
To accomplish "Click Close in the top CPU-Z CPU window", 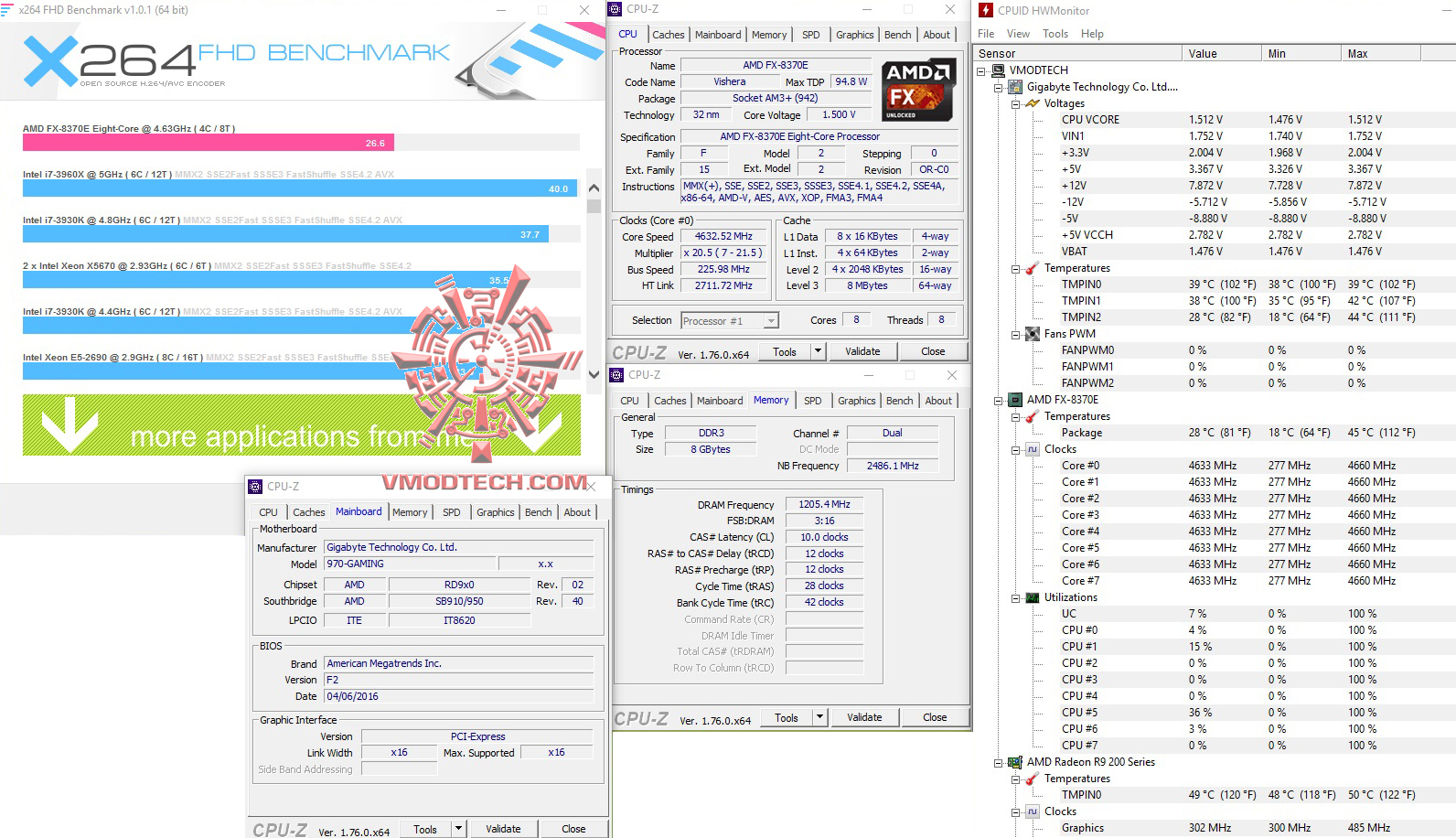I will point(933,351).
